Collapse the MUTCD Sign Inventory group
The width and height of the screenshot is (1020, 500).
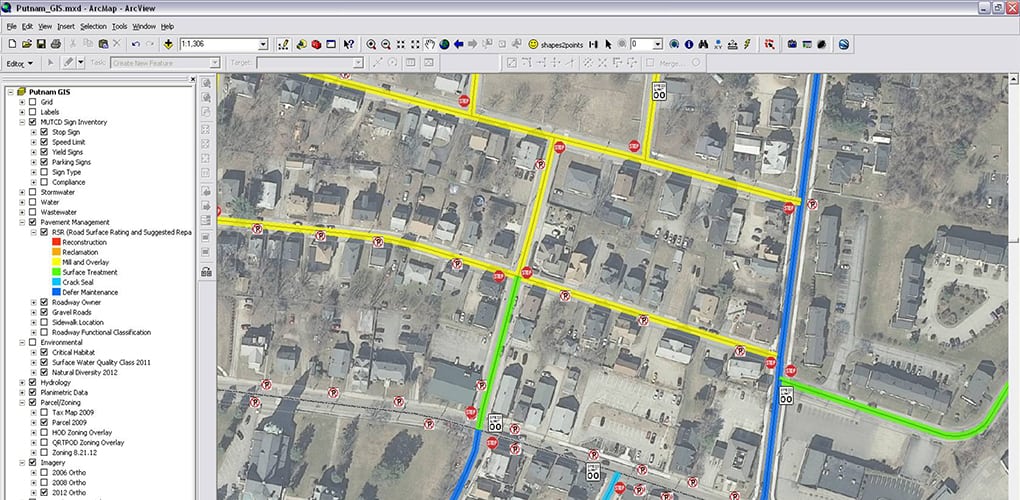(22, 122)
